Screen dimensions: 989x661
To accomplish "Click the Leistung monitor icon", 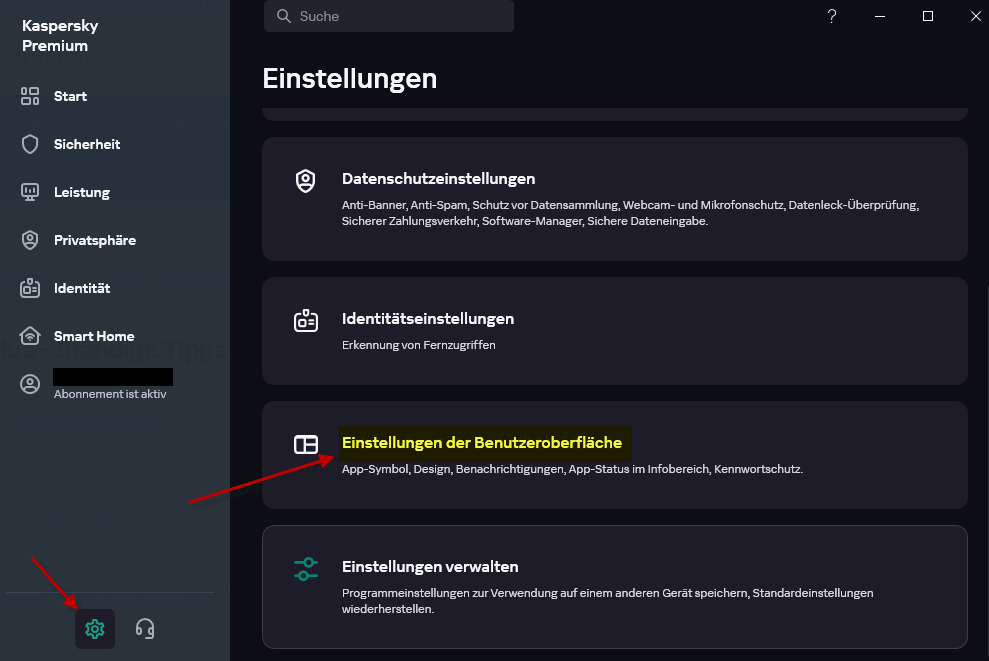I will 30,192.
